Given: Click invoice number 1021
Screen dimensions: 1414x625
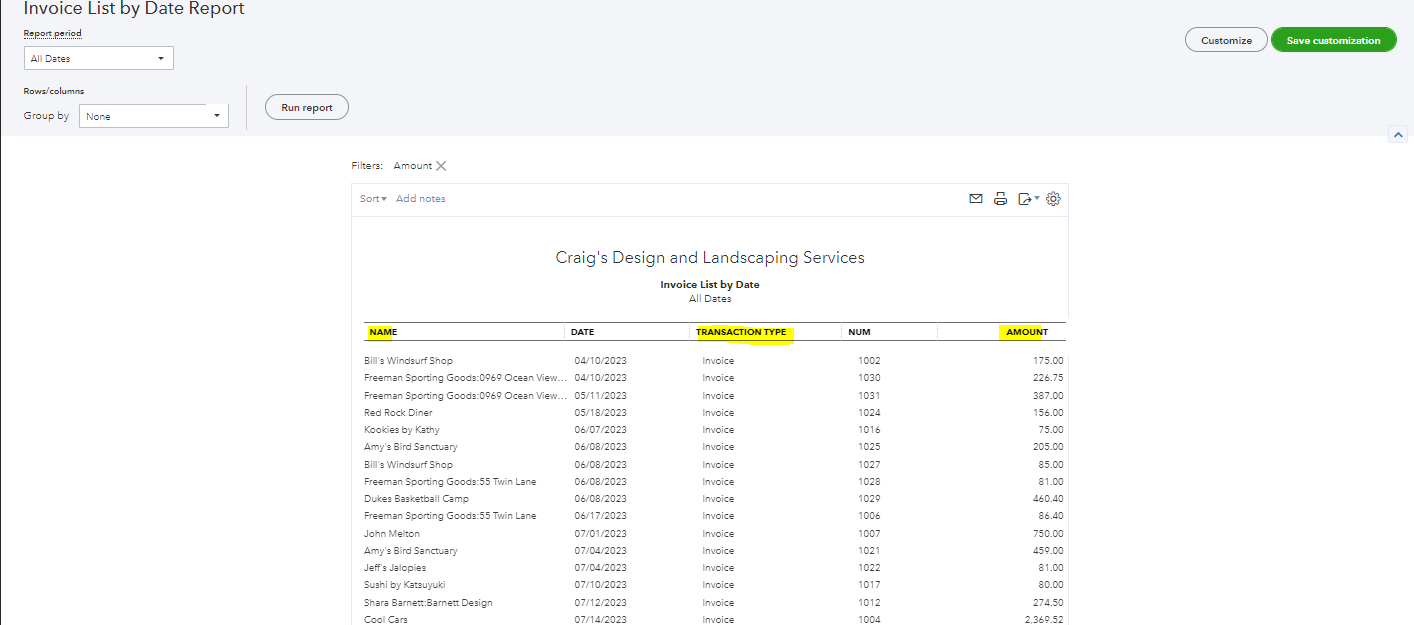Looking at the screenshot, I should click(869, 551).
